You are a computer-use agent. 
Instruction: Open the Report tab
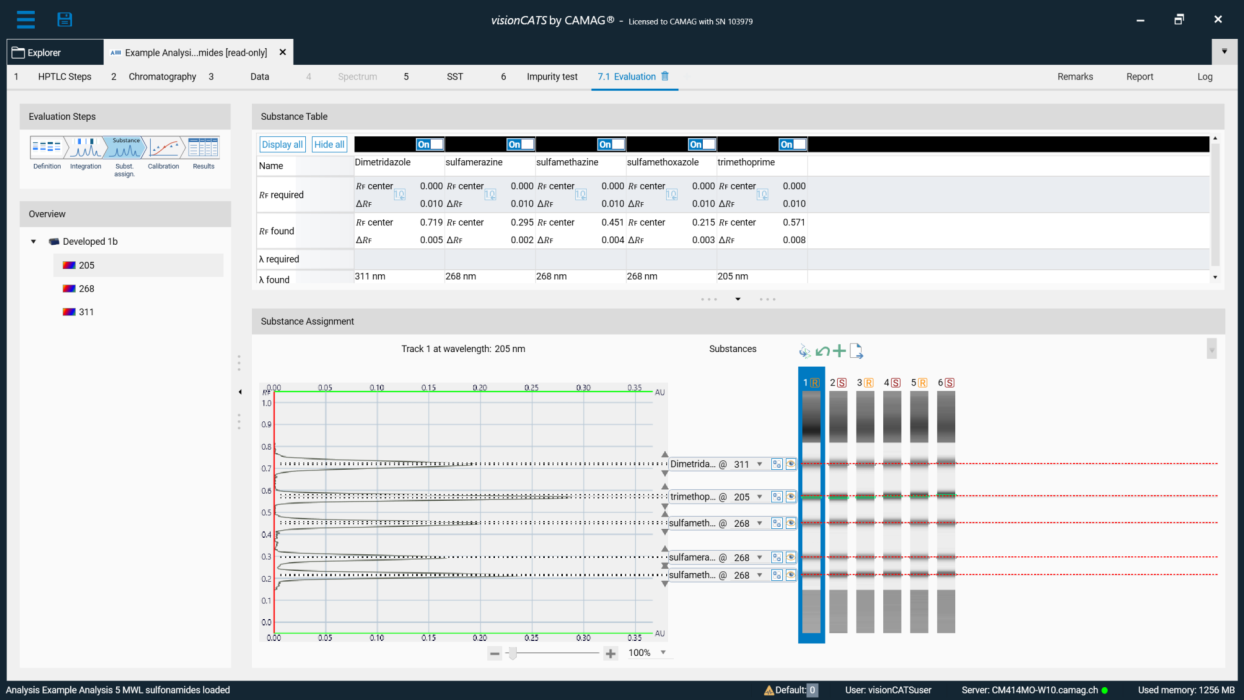click(1139, 76)
